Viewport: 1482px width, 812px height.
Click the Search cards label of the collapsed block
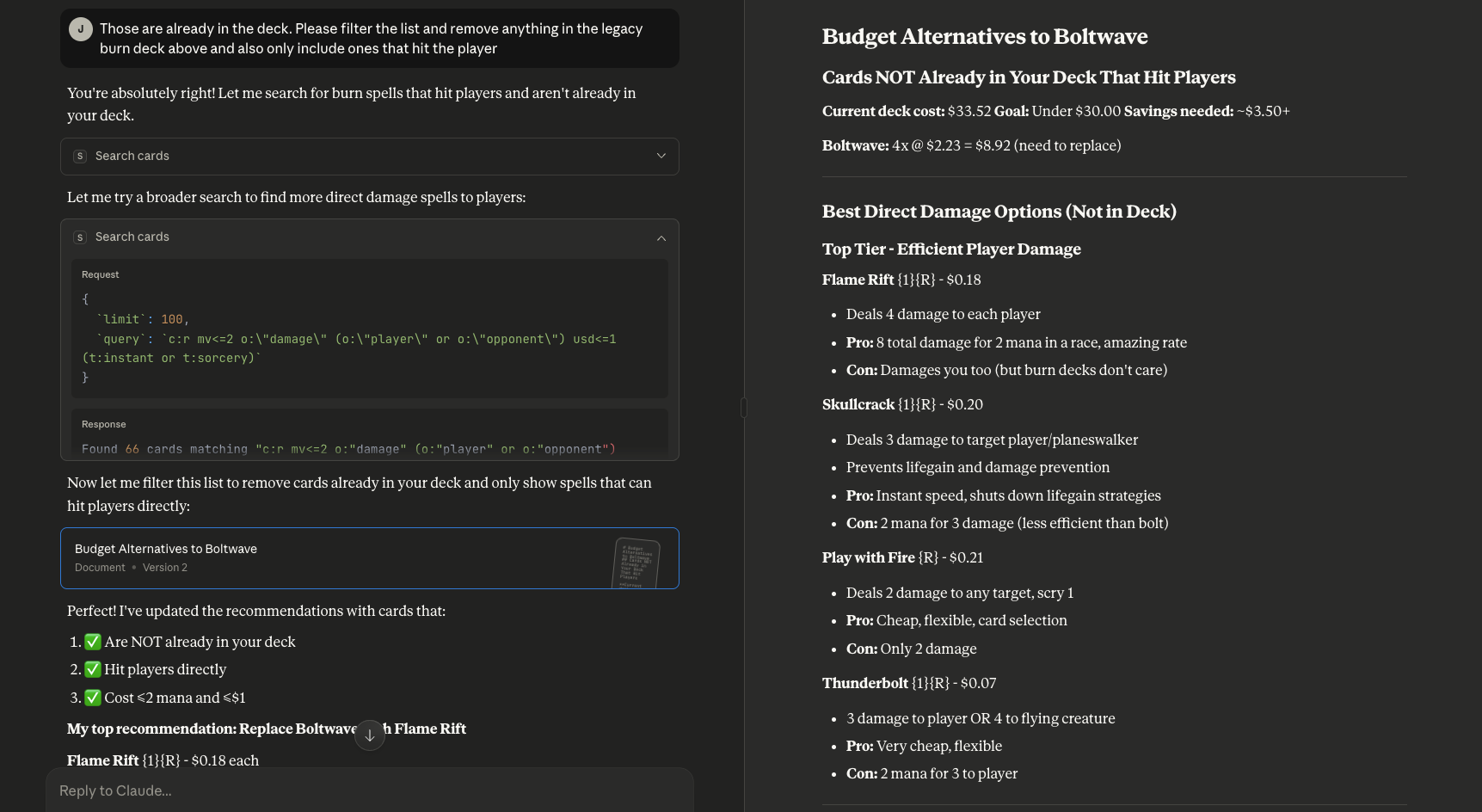tap(132, 157)
